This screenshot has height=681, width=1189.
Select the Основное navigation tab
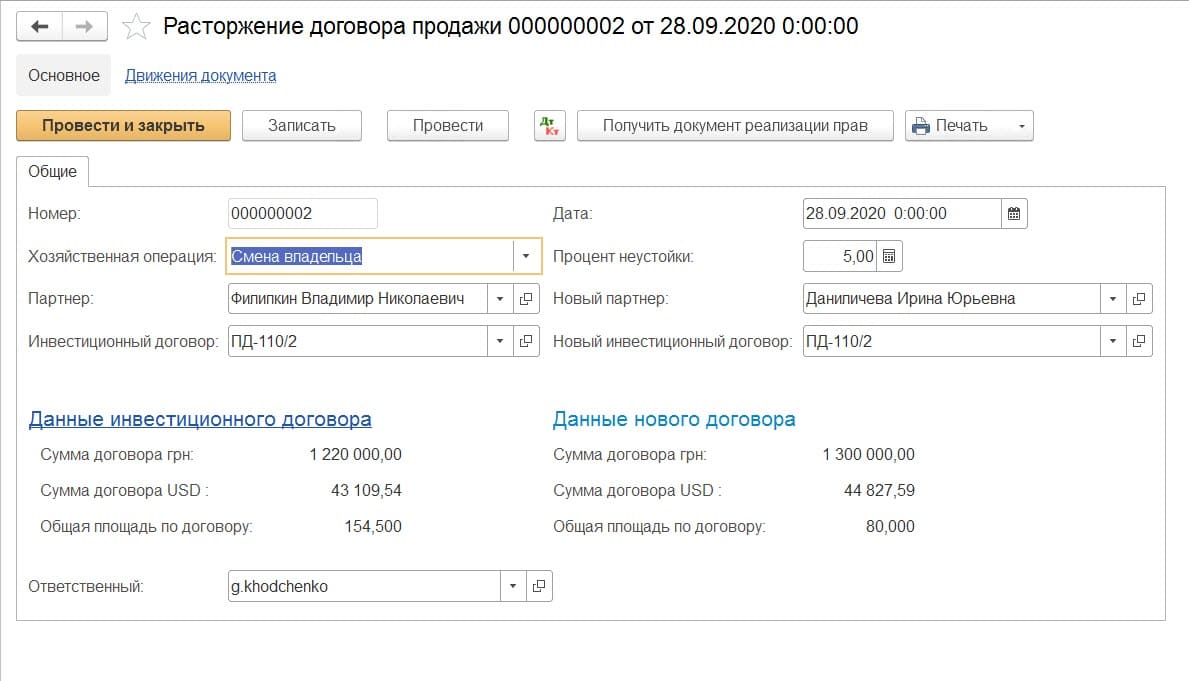[x=64, y=75]
